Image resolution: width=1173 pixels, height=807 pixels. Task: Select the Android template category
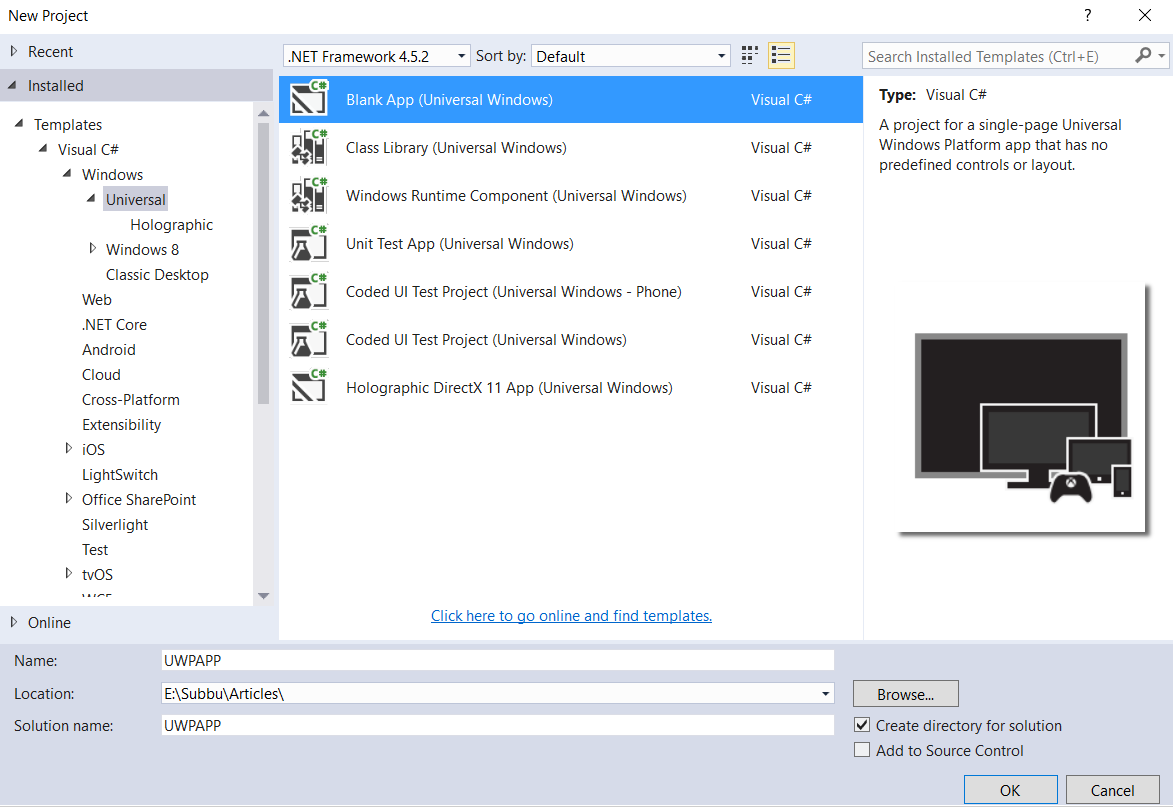coord(108,349)
